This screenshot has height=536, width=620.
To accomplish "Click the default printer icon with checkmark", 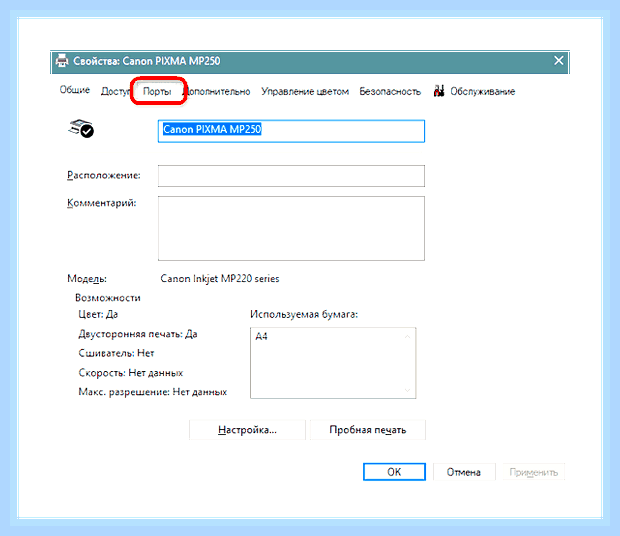I will 81,128.
